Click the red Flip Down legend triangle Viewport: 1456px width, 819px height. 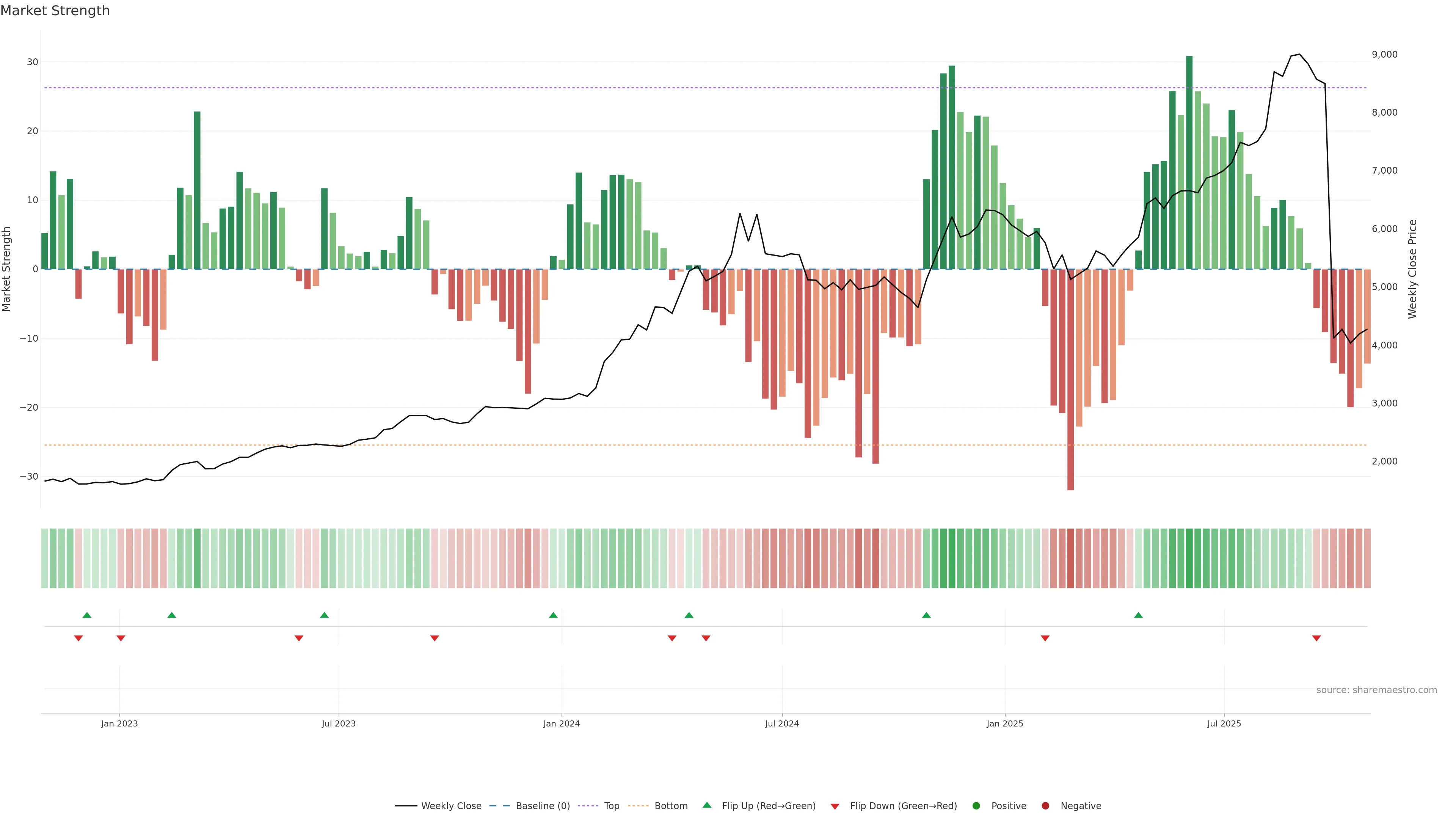coord(835,806)
